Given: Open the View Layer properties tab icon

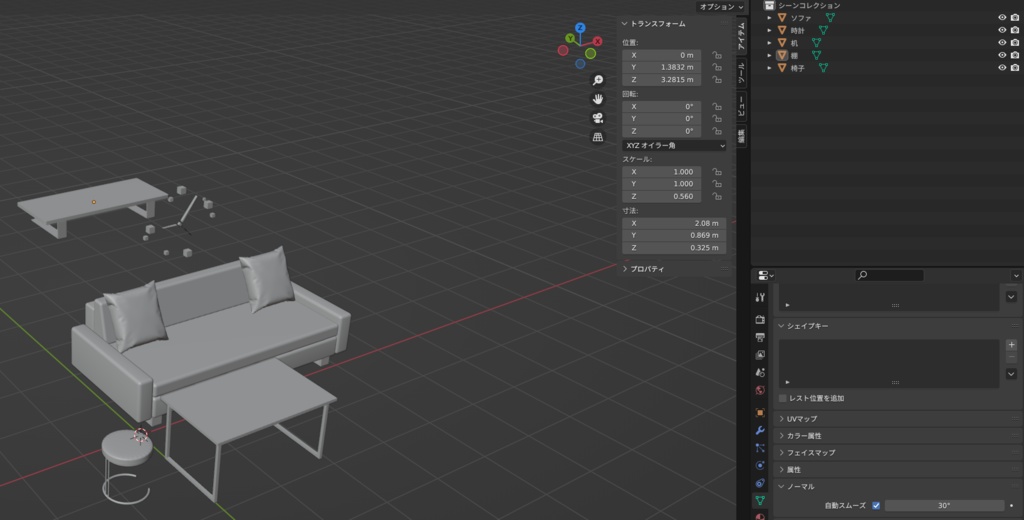Looking at the screenshot, I should pyautogui.click(x=760, y=355).
